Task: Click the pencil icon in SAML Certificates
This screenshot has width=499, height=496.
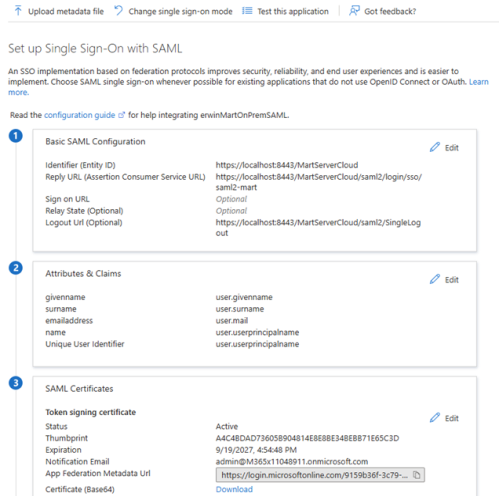Action: tap(435, 418)
